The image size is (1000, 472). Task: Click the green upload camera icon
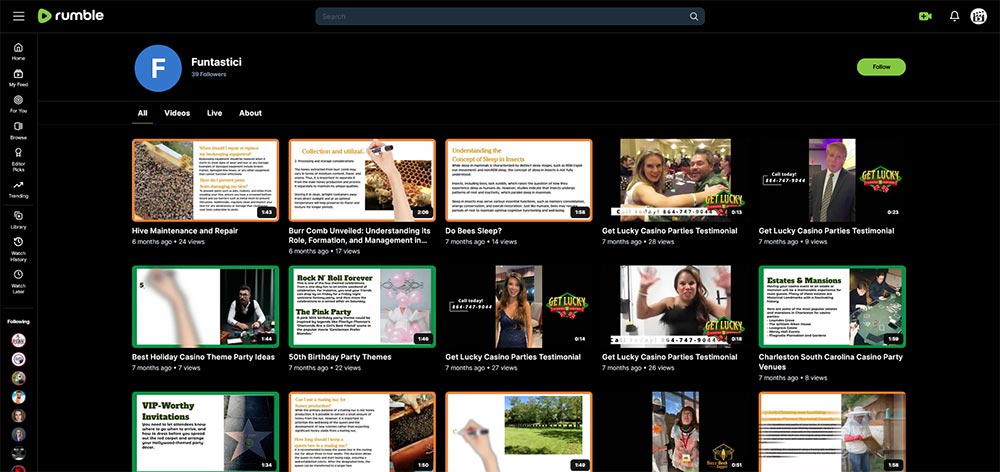[x=925, y=16]
